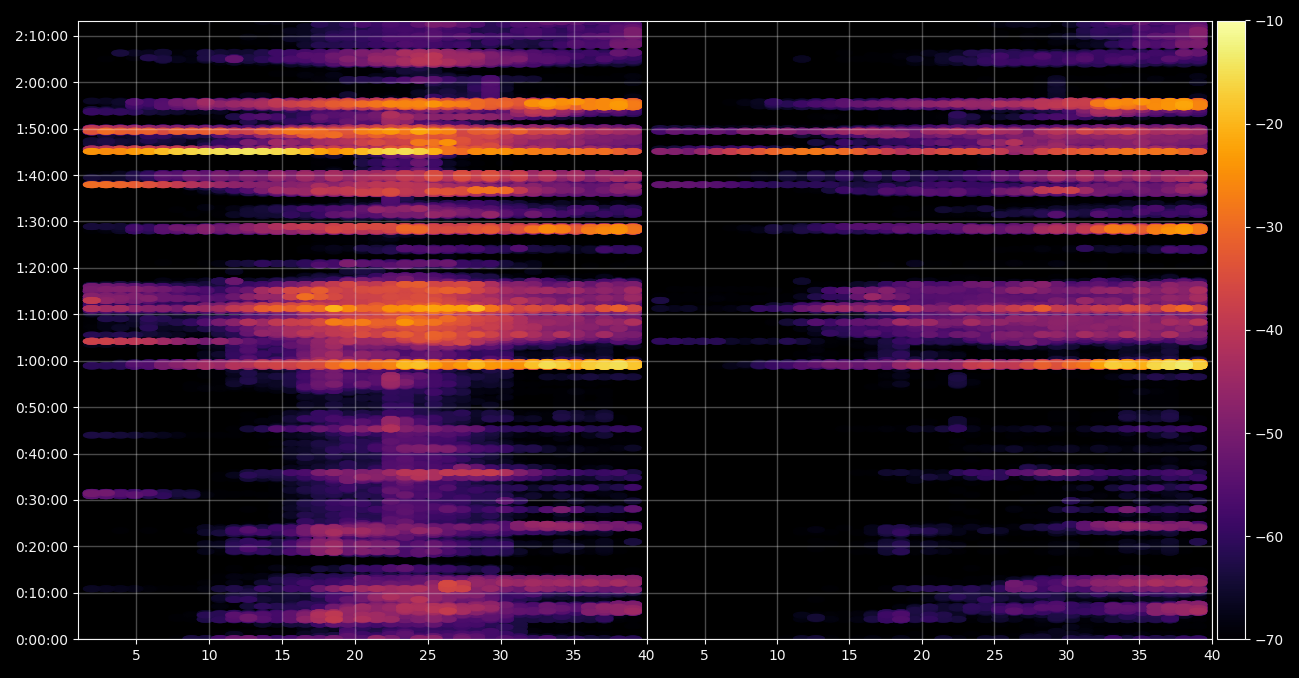Click x-axis label 25 under right heatmap
The width and height of the screenshot is (1299, 678).
pos(994,656)
